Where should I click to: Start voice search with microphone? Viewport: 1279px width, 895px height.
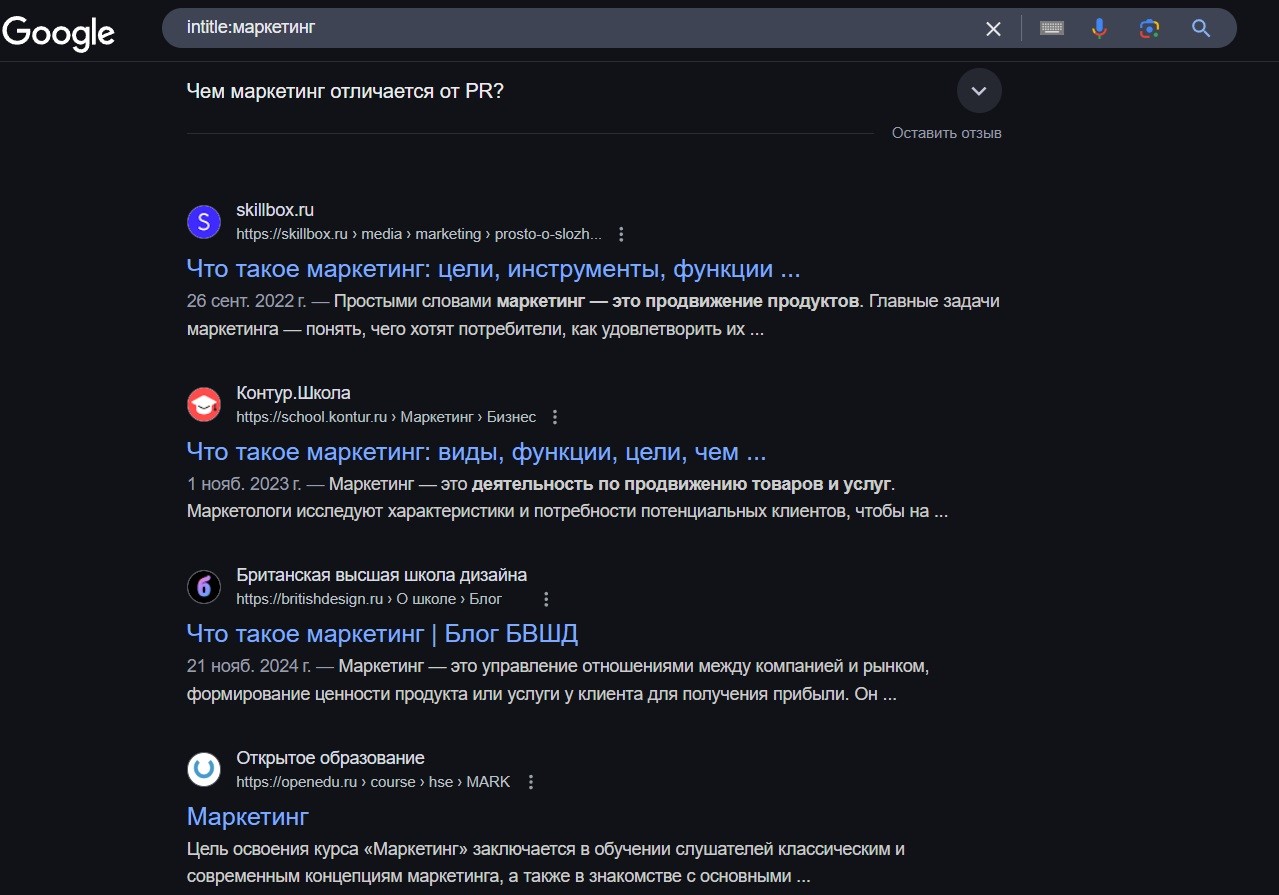coord(1099,29)
